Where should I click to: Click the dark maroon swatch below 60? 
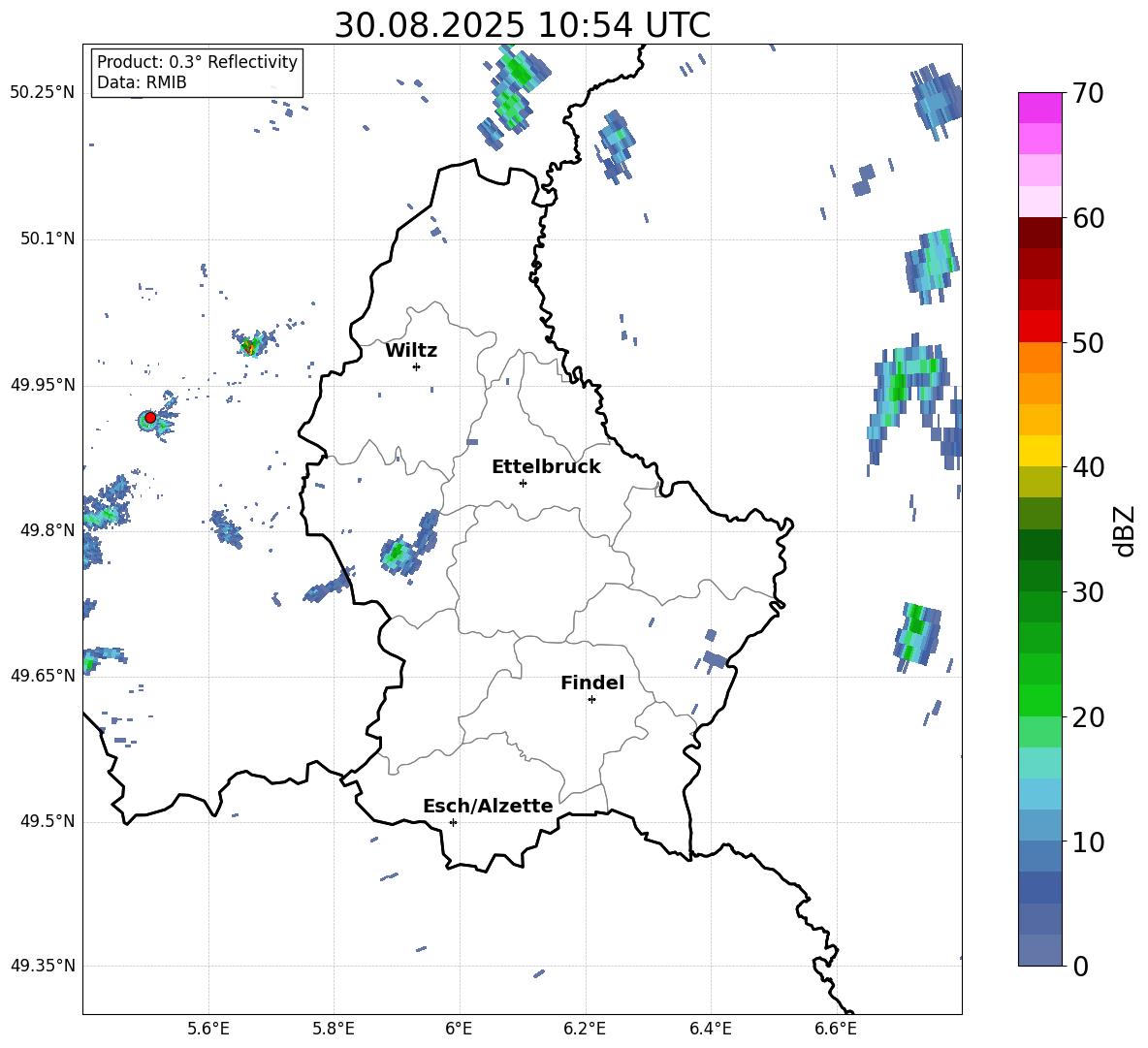(1039, 233)
